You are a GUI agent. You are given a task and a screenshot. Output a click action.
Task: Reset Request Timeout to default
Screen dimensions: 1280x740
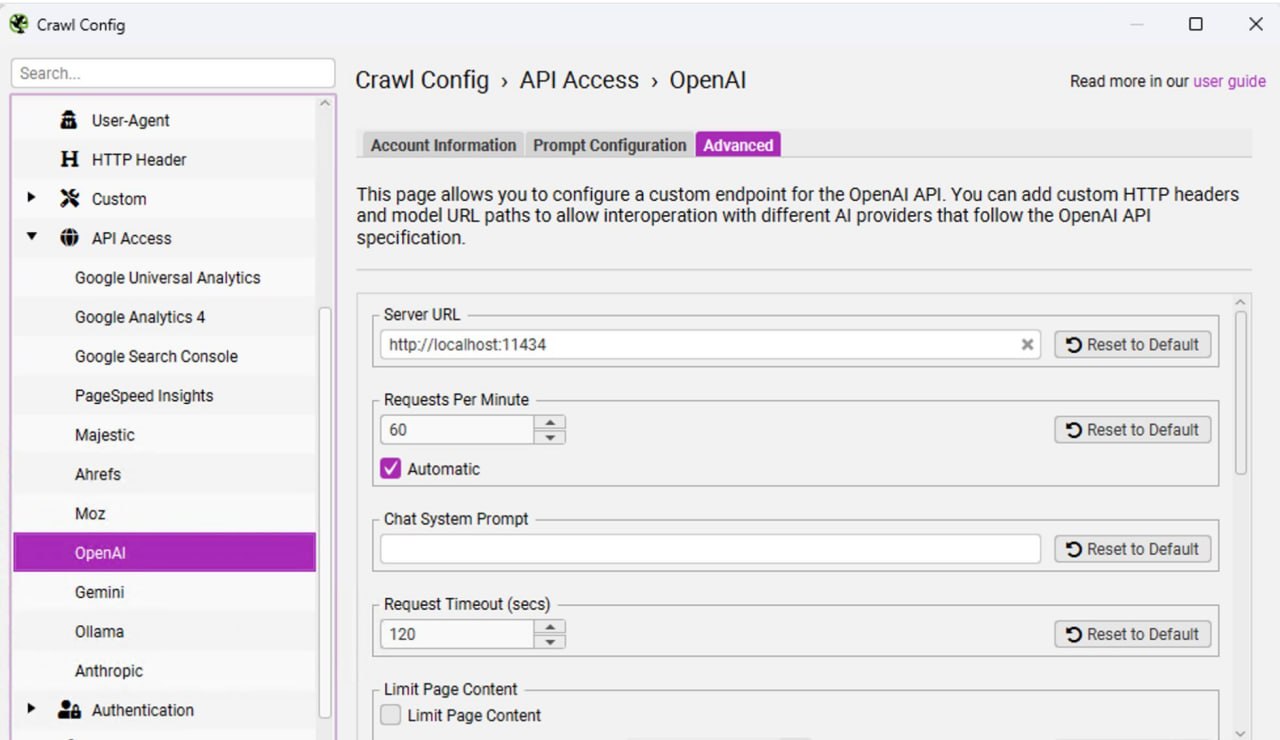click(x=1133, y=634)
